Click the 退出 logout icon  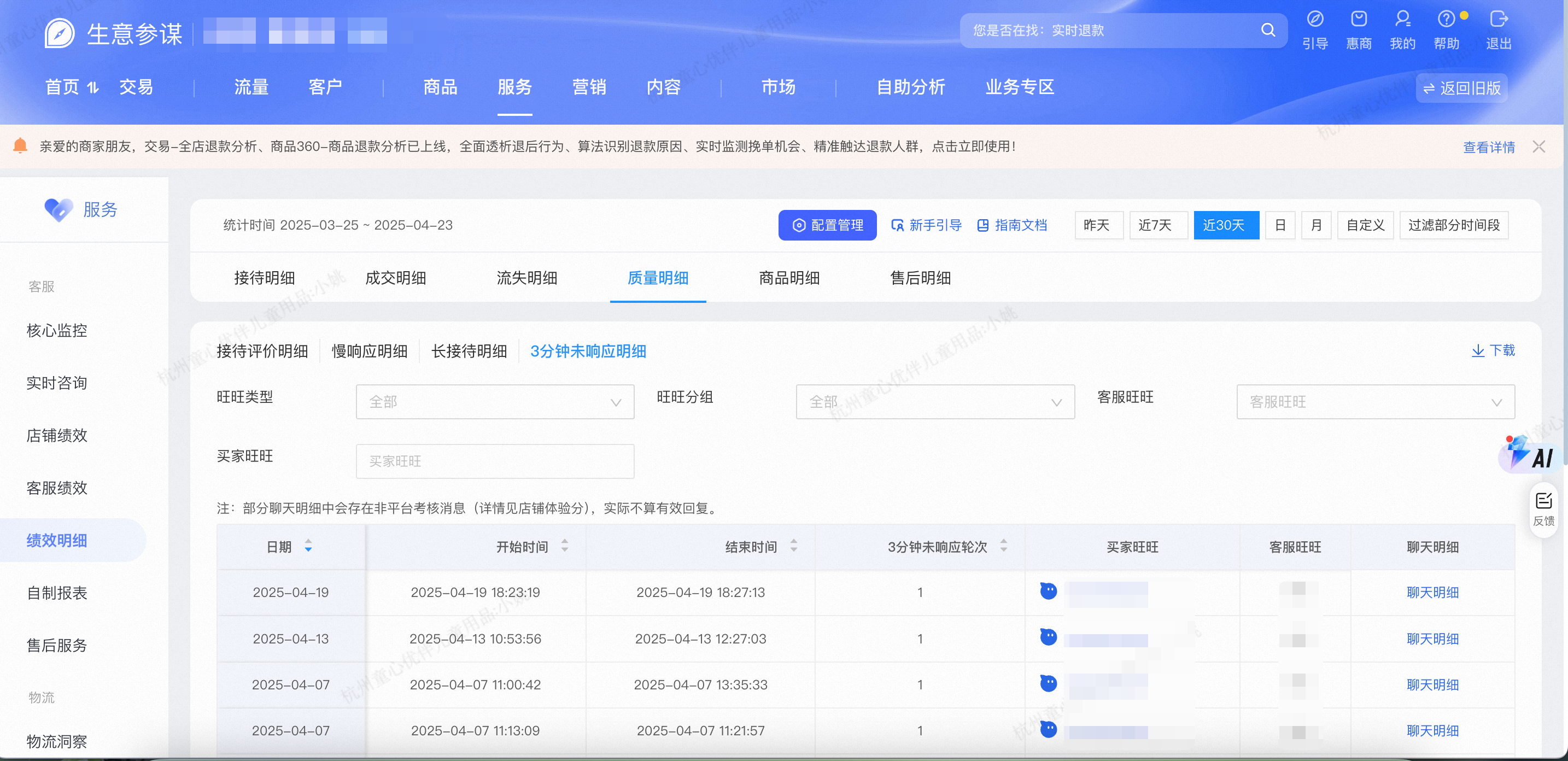1498,20
